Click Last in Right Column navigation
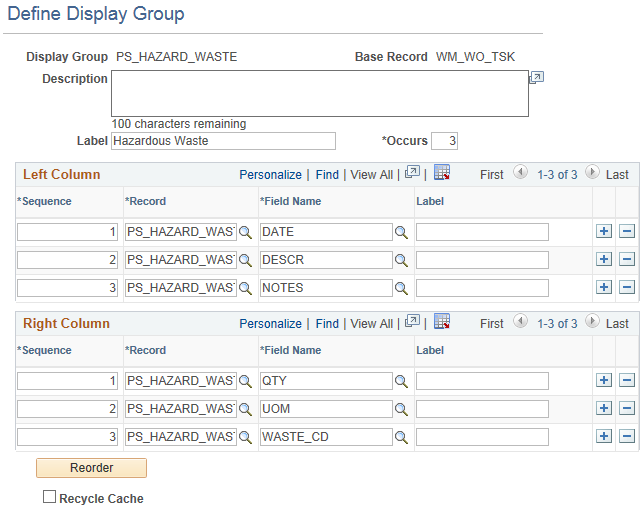644x510 pixels. coord(617,324)
